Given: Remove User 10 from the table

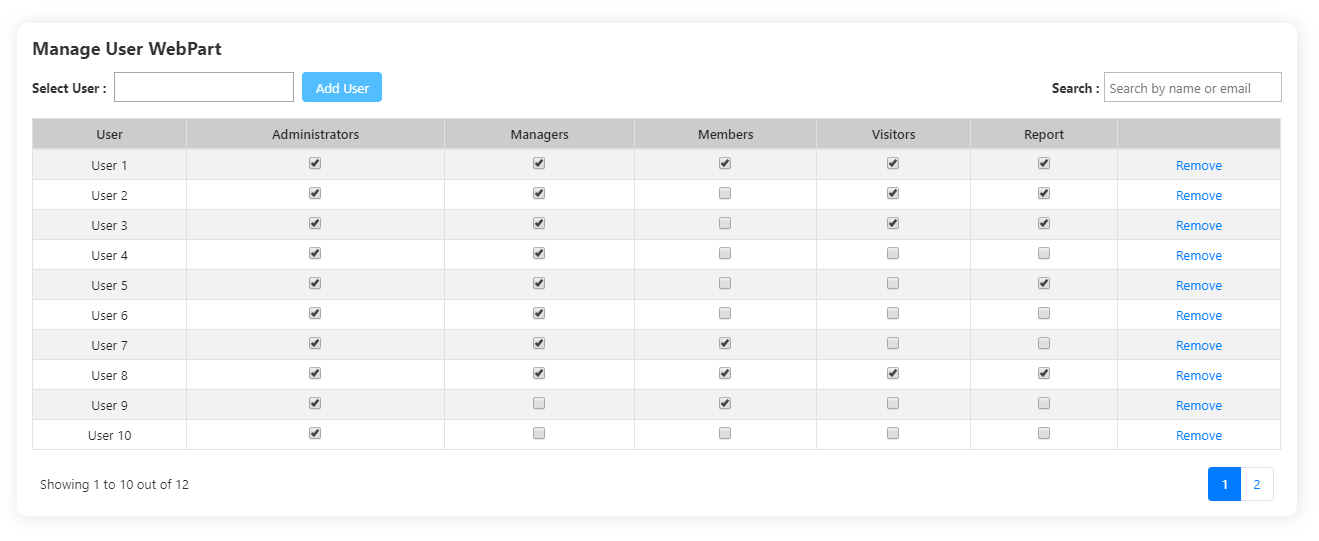Looking at the screenshot, I should tap(1199, 435).
